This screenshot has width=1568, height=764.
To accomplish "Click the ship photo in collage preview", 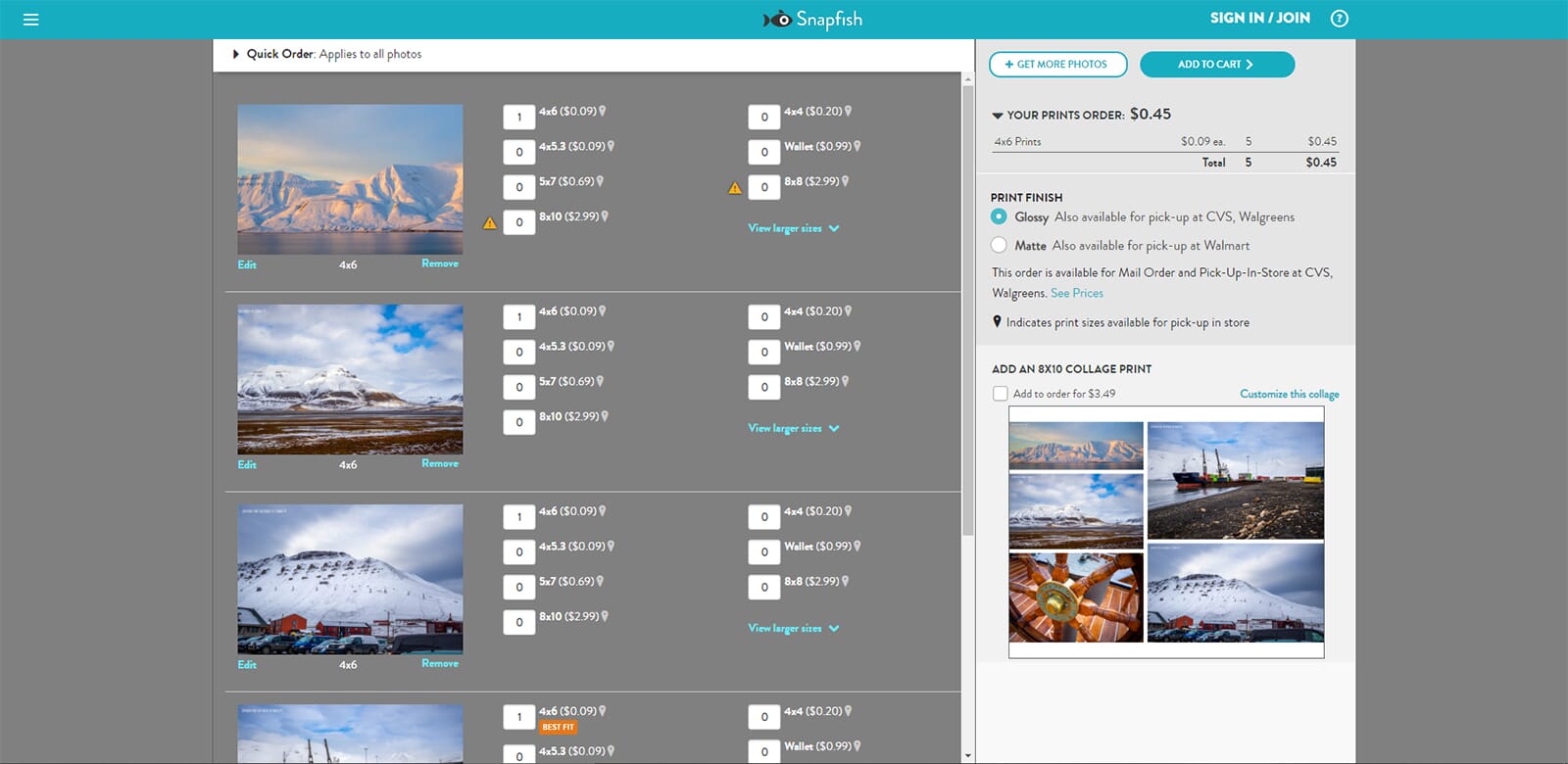I will point(1235,481).
